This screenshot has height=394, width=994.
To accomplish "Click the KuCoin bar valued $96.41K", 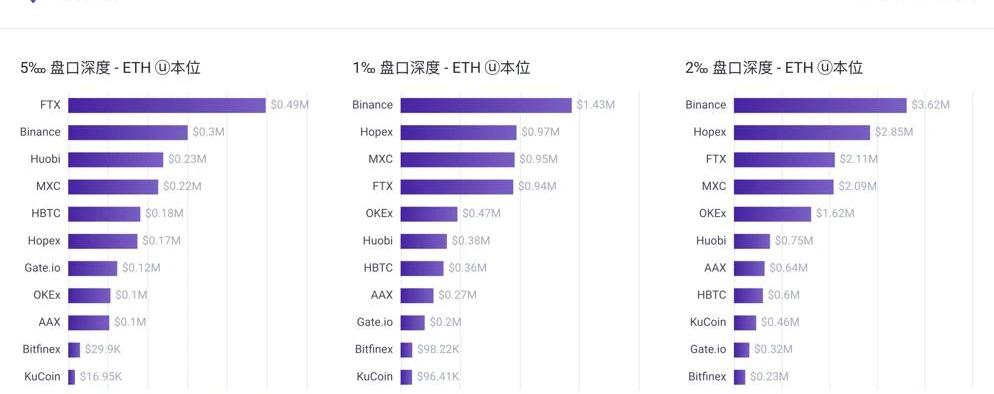I will 406,377.
